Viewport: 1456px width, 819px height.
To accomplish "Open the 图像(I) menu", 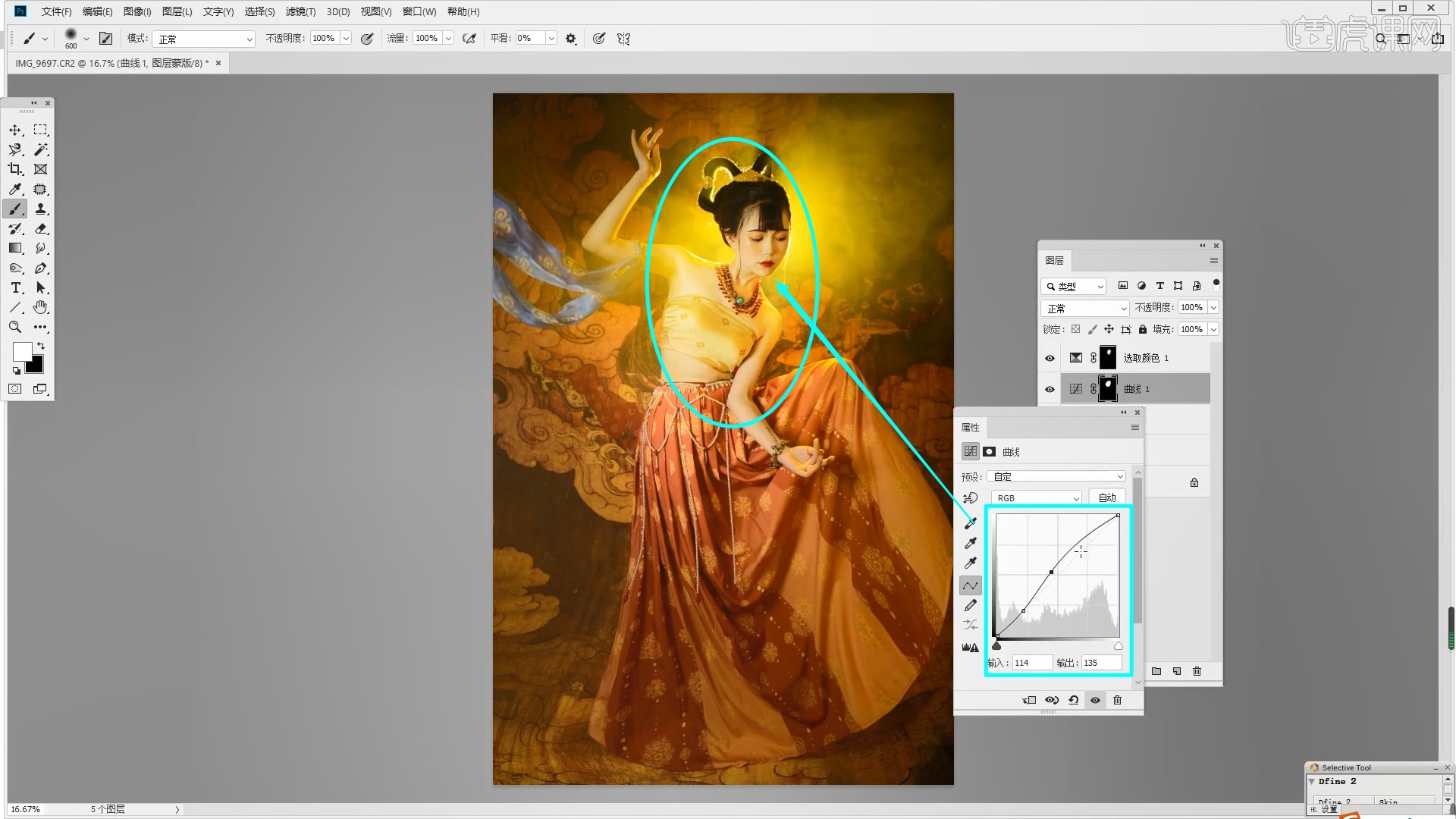I will click(x=137, y=11).
